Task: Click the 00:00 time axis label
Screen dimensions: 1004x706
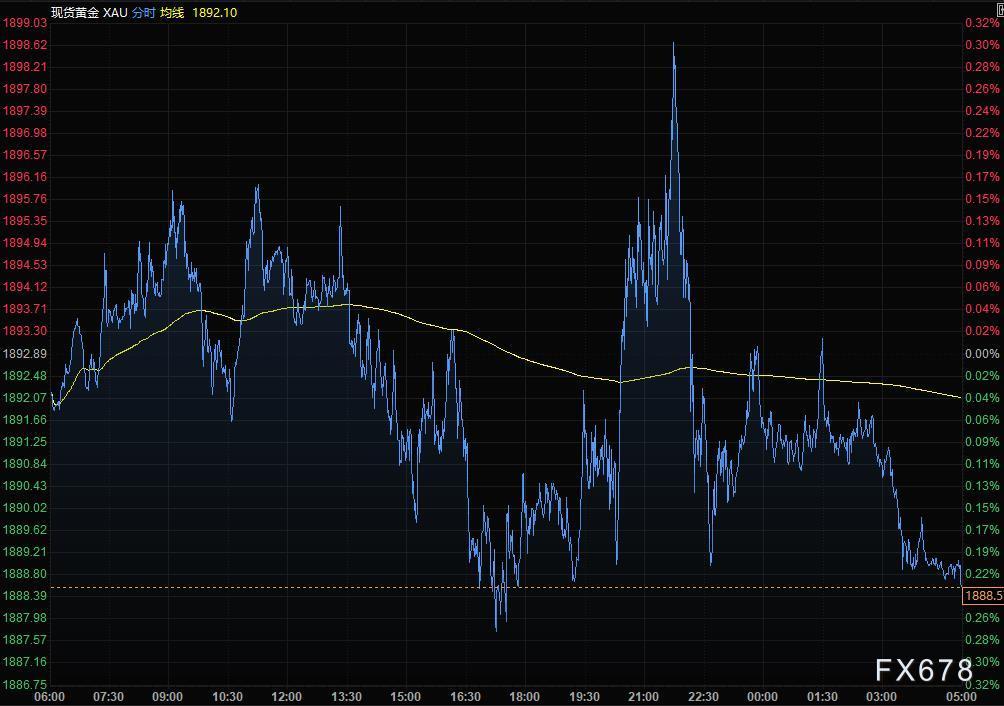Action: click(762, 697)
